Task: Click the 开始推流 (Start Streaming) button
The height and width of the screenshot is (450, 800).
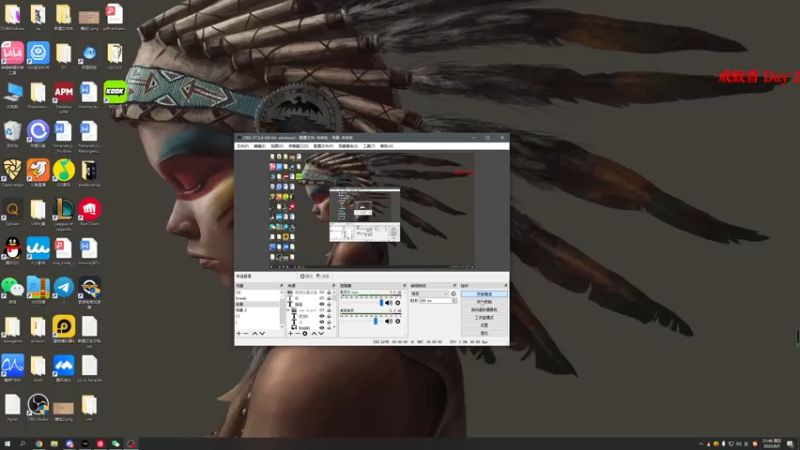Action: (x=484, y=294)
